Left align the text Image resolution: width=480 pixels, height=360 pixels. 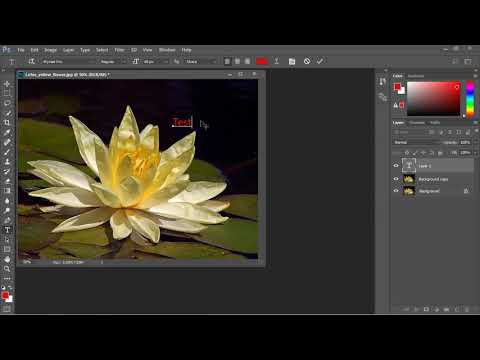pyautogui.click(x=227, y=61)
